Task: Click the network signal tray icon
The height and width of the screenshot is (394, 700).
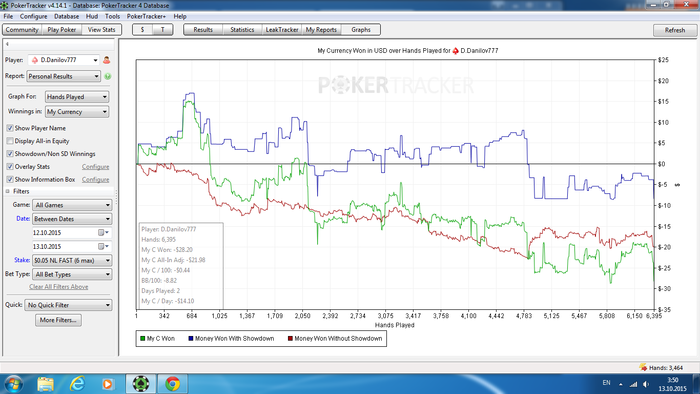Action: point(633,384)
